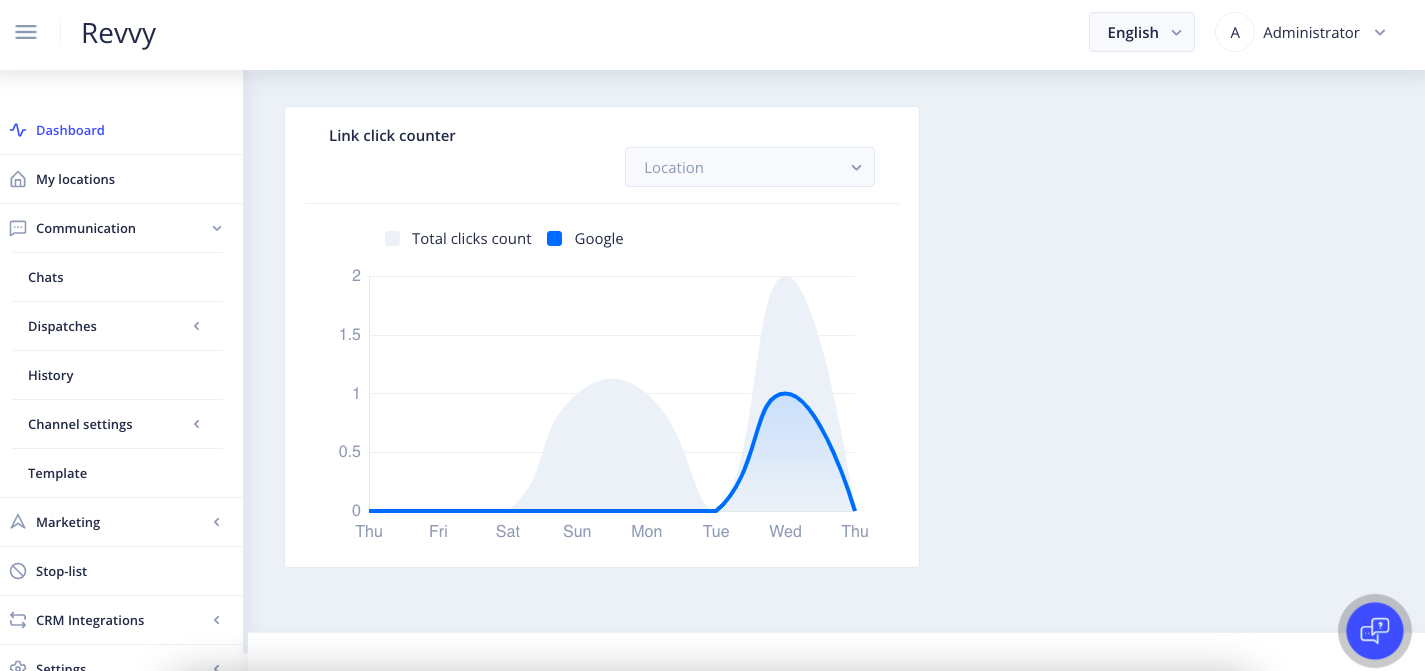Image resolution: width=1425 pixels, height=671 pixels.
Task: Open Template menu item
Action: pos(57,473)
